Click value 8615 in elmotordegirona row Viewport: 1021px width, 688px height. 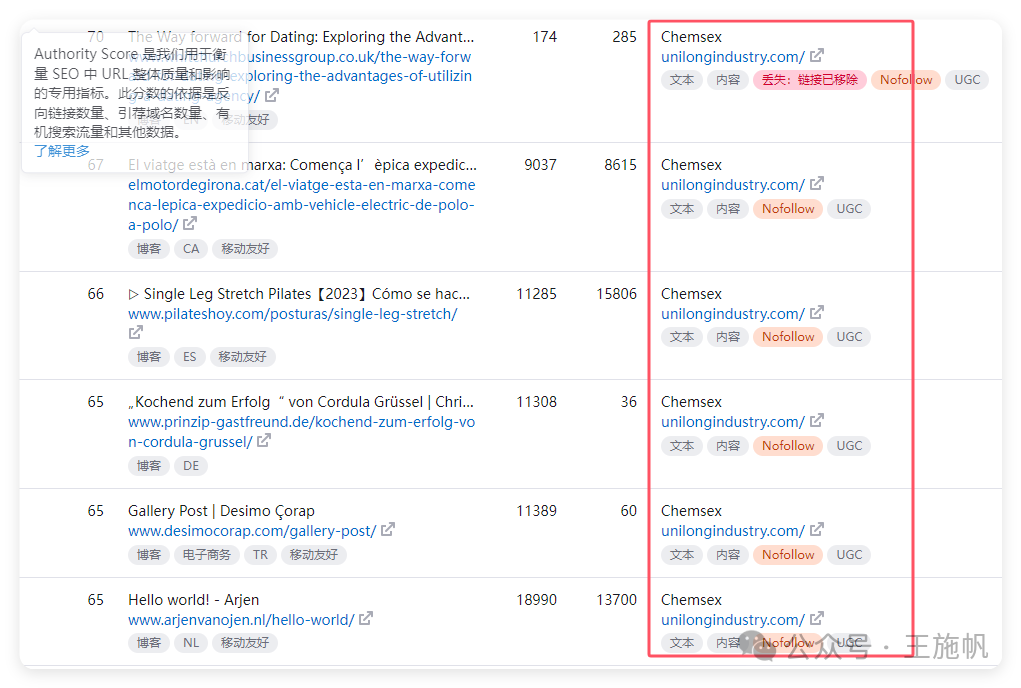[620, 165]
